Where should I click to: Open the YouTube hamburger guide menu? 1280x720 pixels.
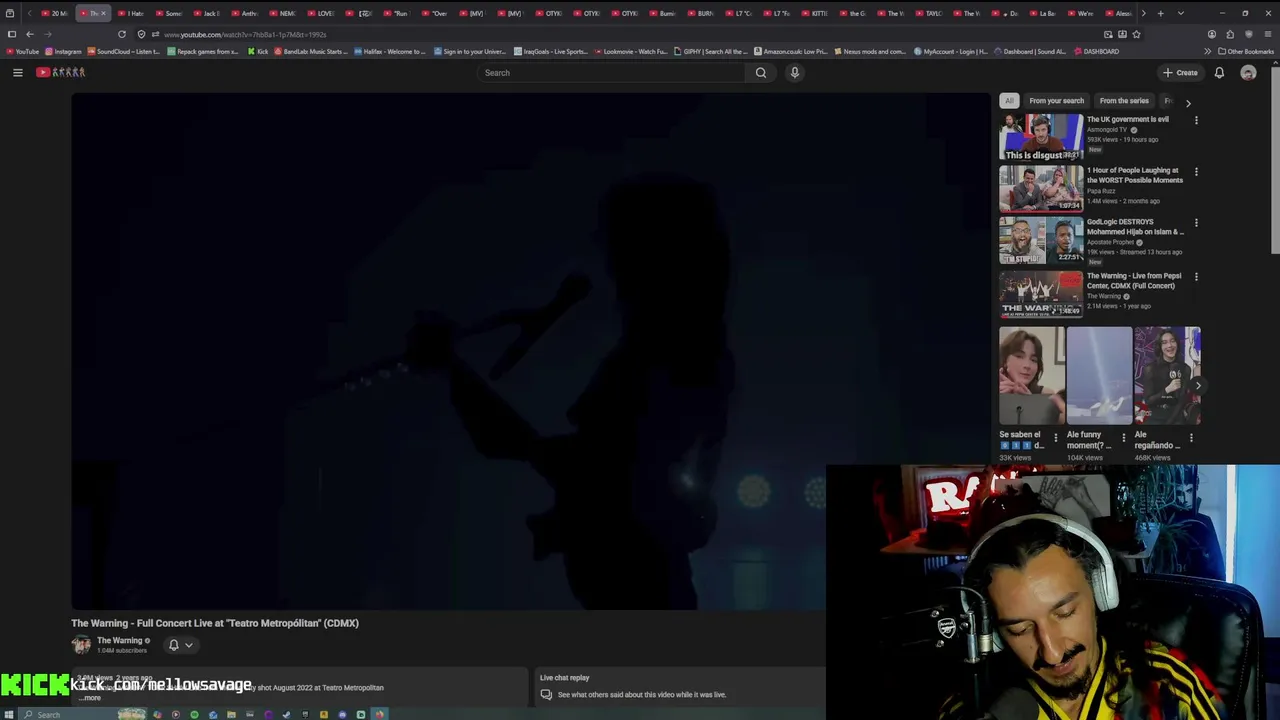(x=17, y=72)
